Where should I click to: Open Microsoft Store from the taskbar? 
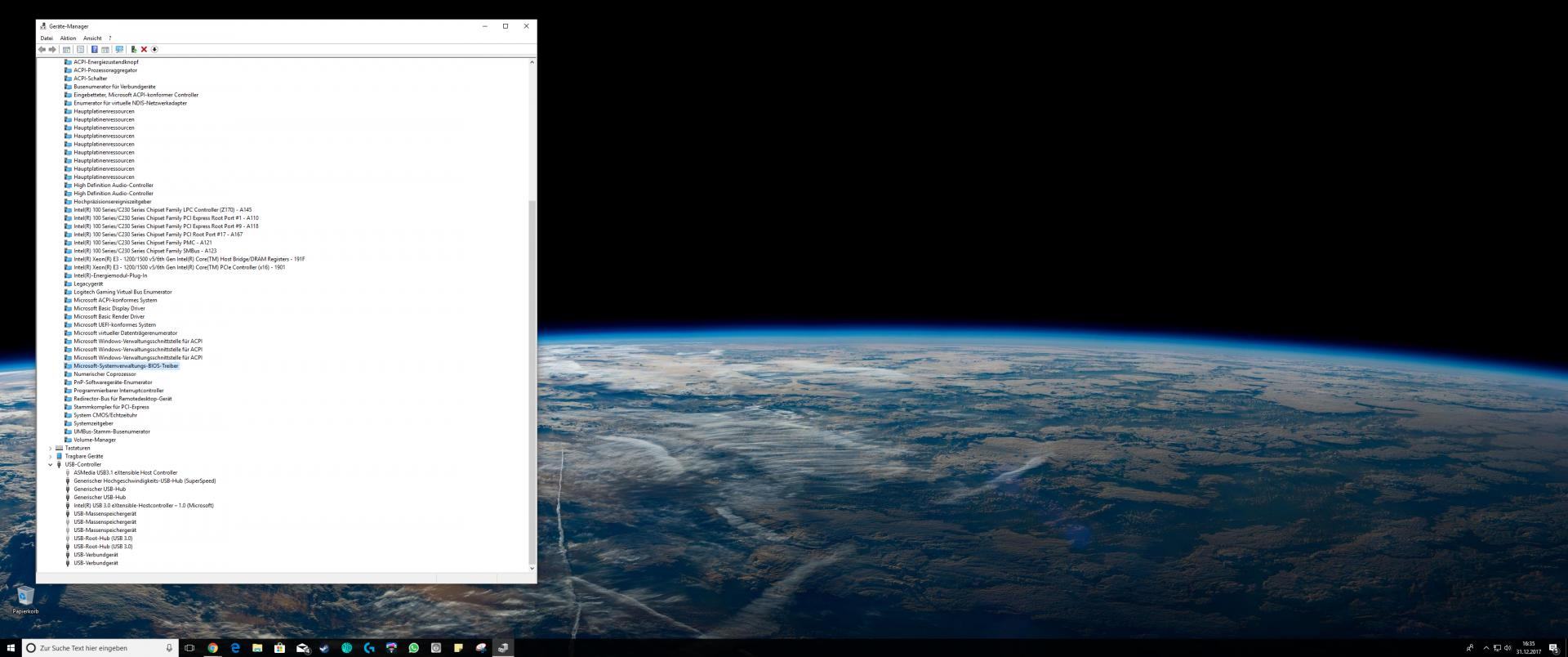279,647
